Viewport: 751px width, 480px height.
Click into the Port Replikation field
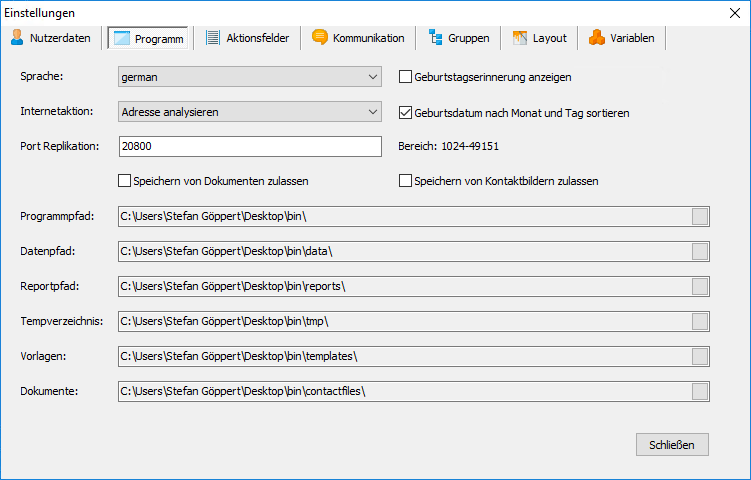tap(250, 147)
